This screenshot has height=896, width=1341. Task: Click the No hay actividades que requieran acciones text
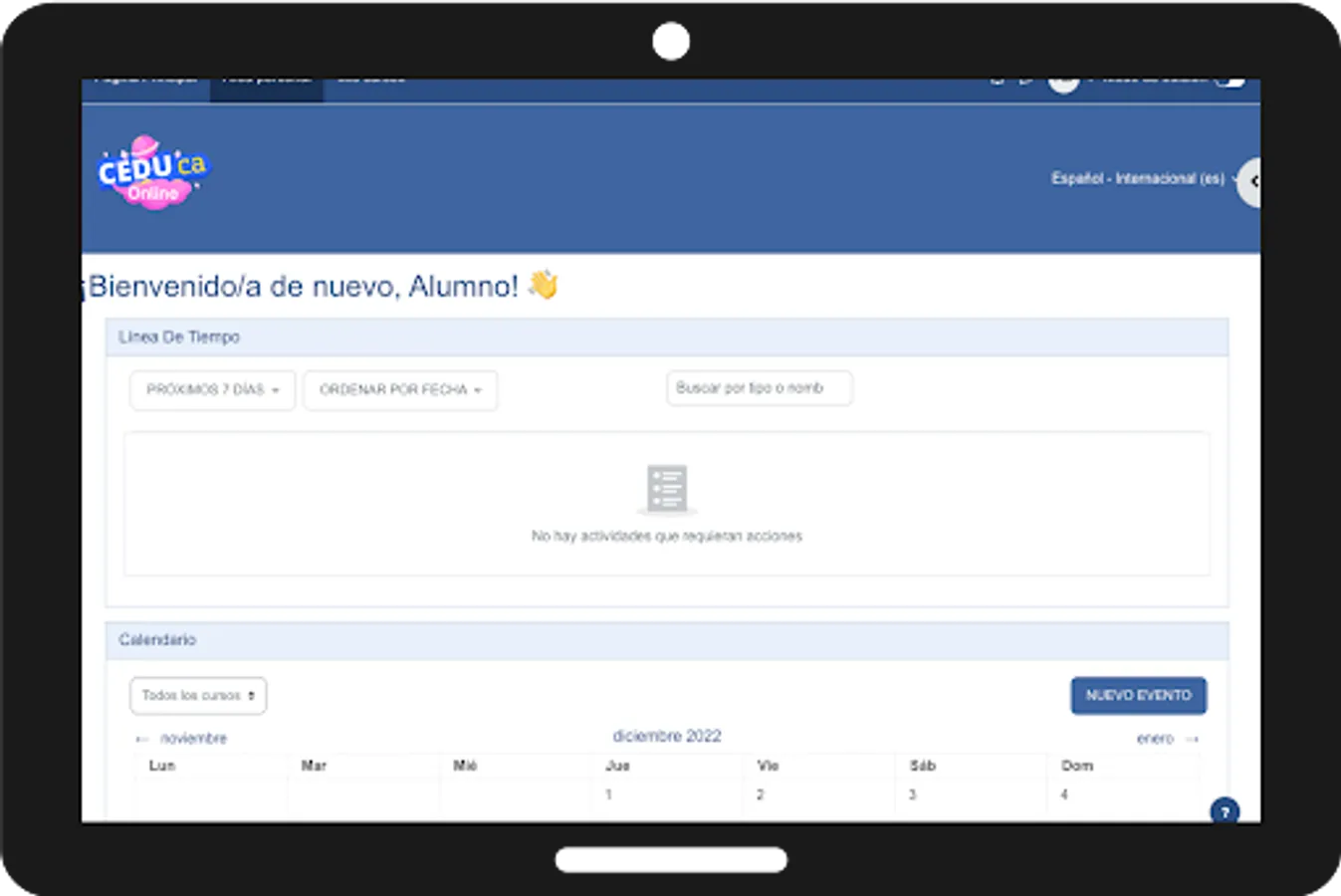666,536
